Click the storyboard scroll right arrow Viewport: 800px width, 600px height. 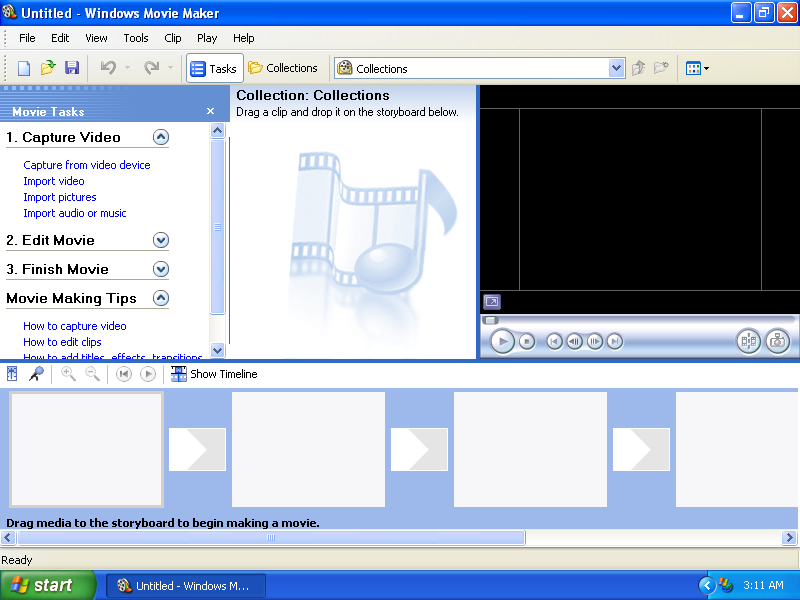pos(789,537)
